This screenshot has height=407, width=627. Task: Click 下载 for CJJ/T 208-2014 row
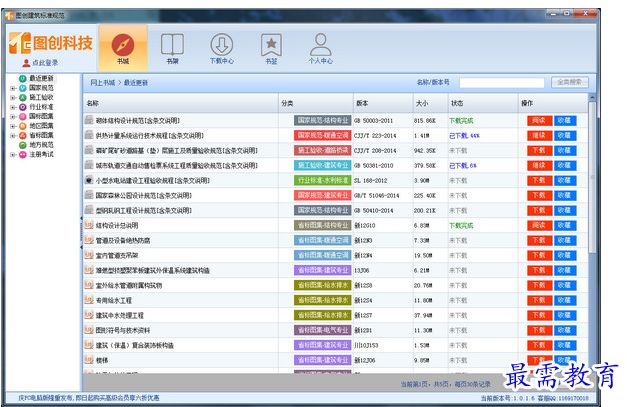539,150
